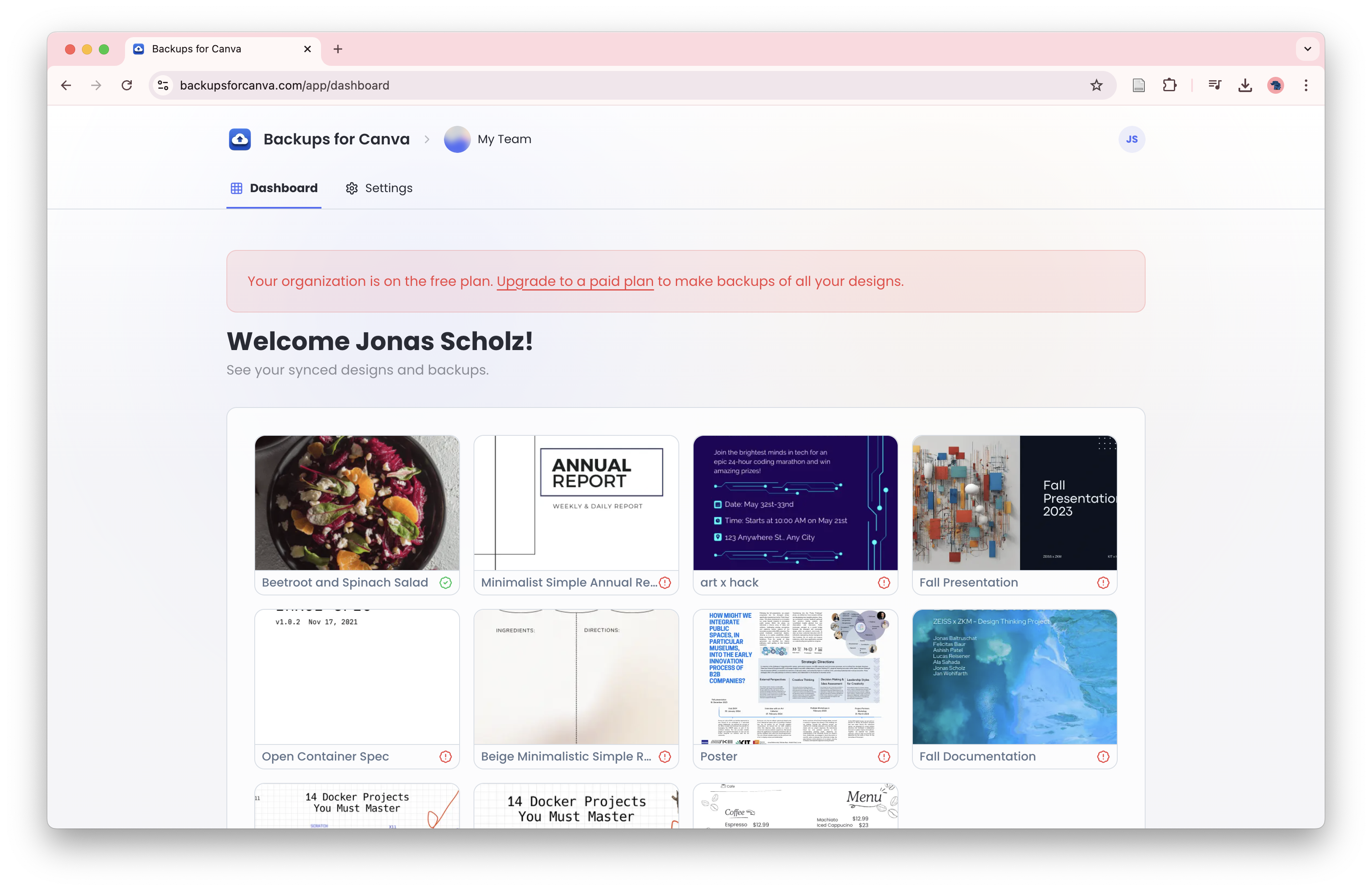
Task: Bookmark this page with the star icon
Action: click(1096, 85)
